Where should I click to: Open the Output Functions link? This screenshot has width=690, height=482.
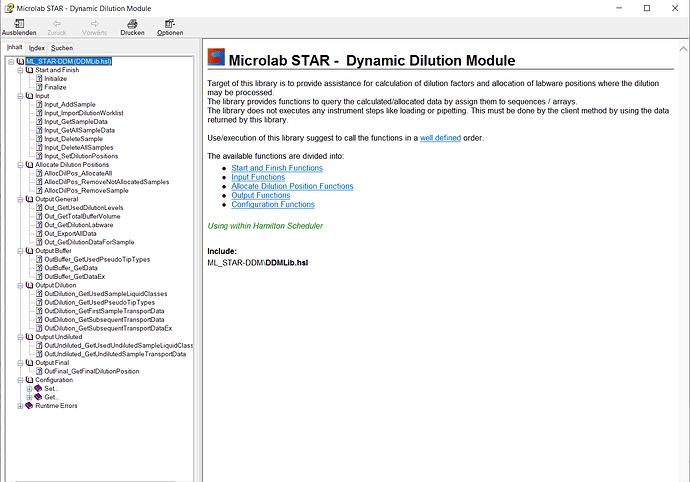(261, 195)
